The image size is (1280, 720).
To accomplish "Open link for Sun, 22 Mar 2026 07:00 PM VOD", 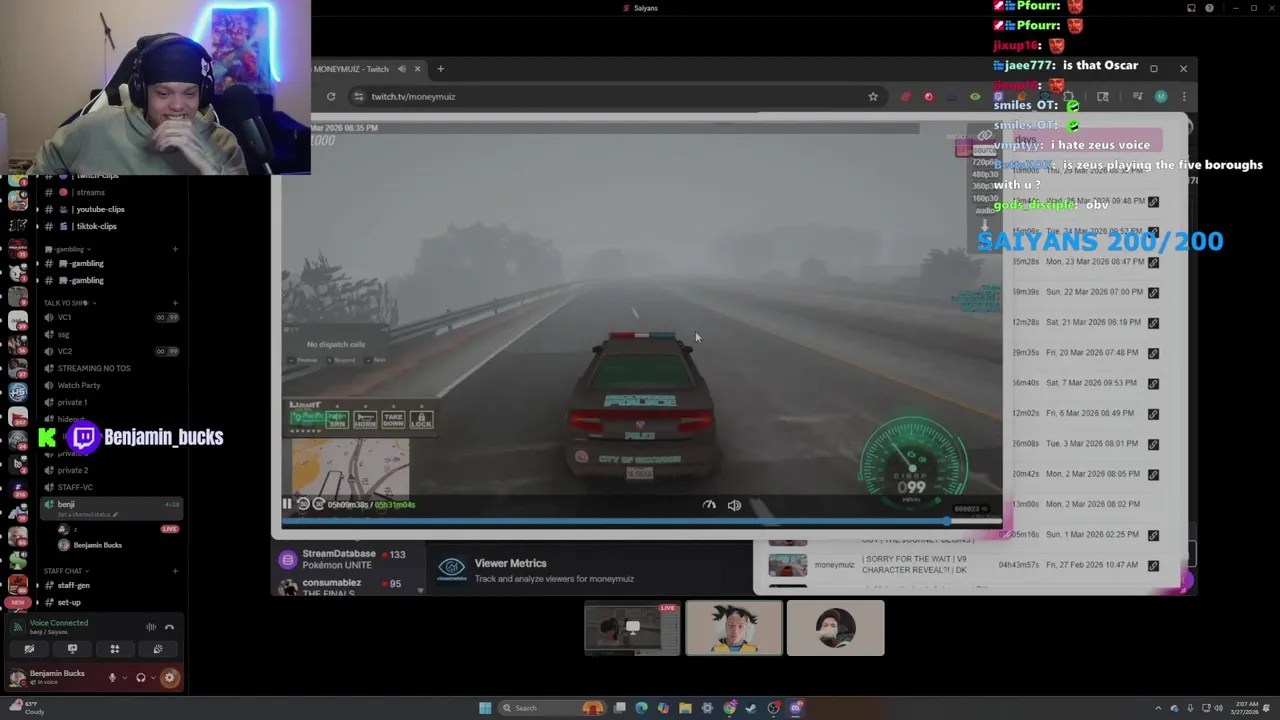I will pyautogui.click(x=1153, y=292).
